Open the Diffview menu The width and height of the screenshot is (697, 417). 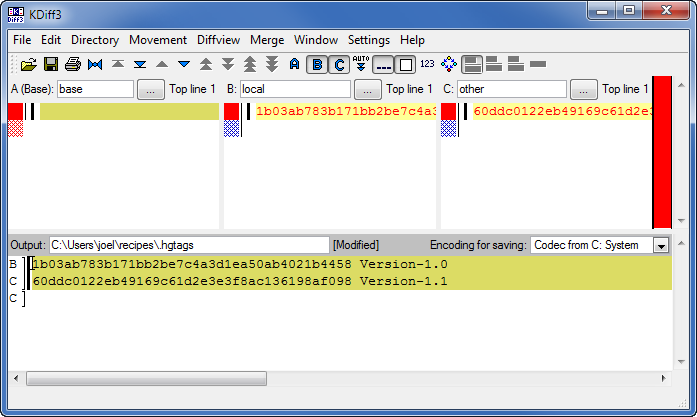tap(219, 40)
